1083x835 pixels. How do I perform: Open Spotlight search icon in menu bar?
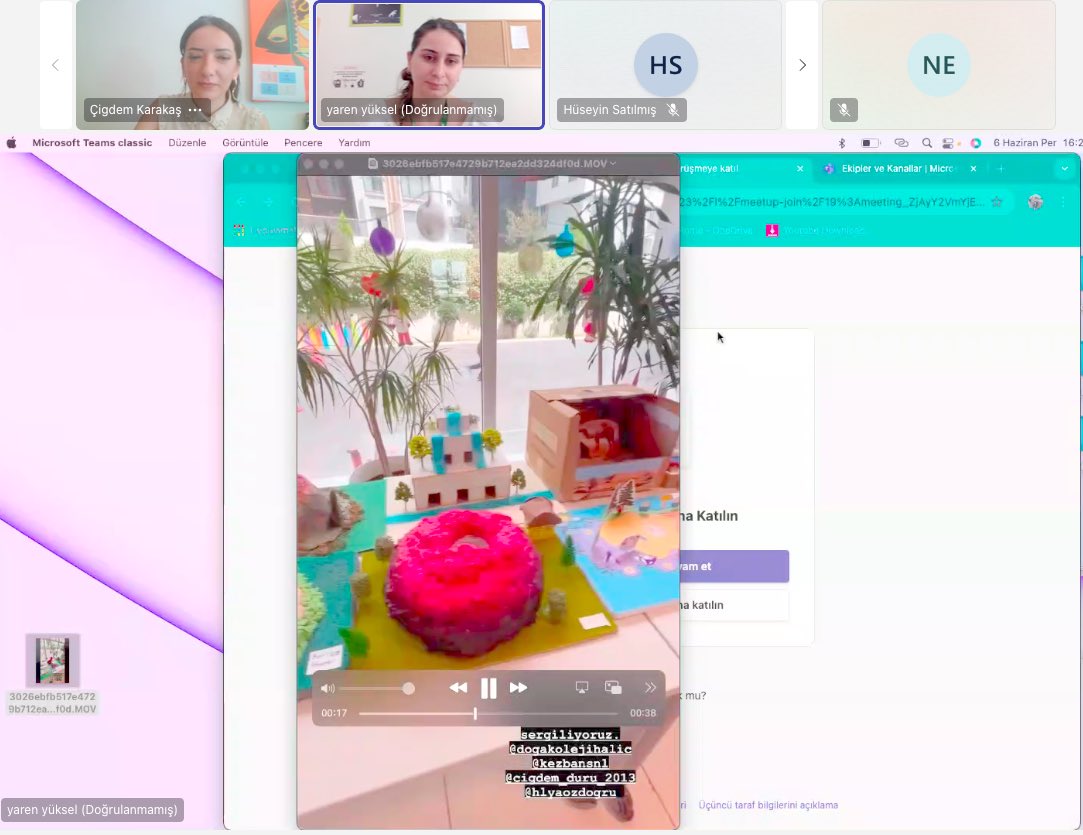click(x=927, y=143)
